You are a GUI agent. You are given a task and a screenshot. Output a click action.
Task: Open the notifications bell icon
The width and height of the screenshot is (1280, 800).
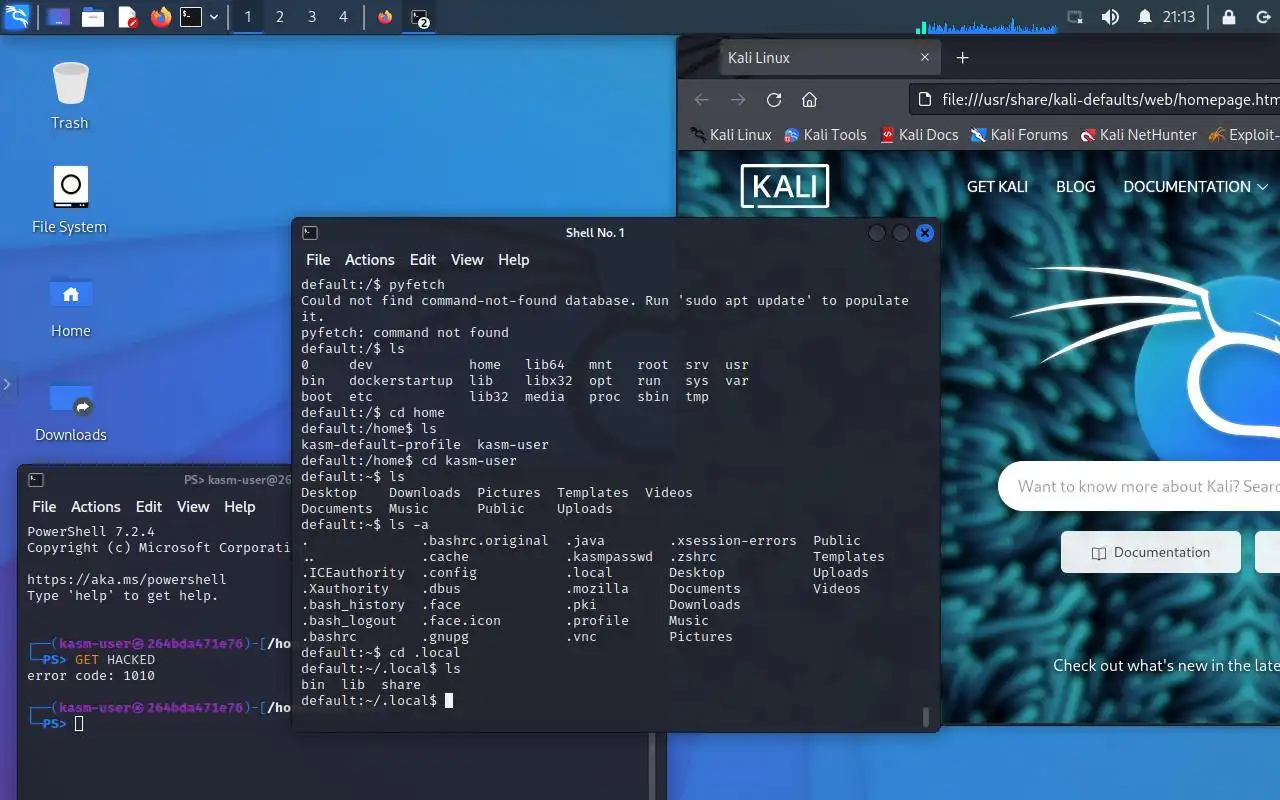point(1145,17)
